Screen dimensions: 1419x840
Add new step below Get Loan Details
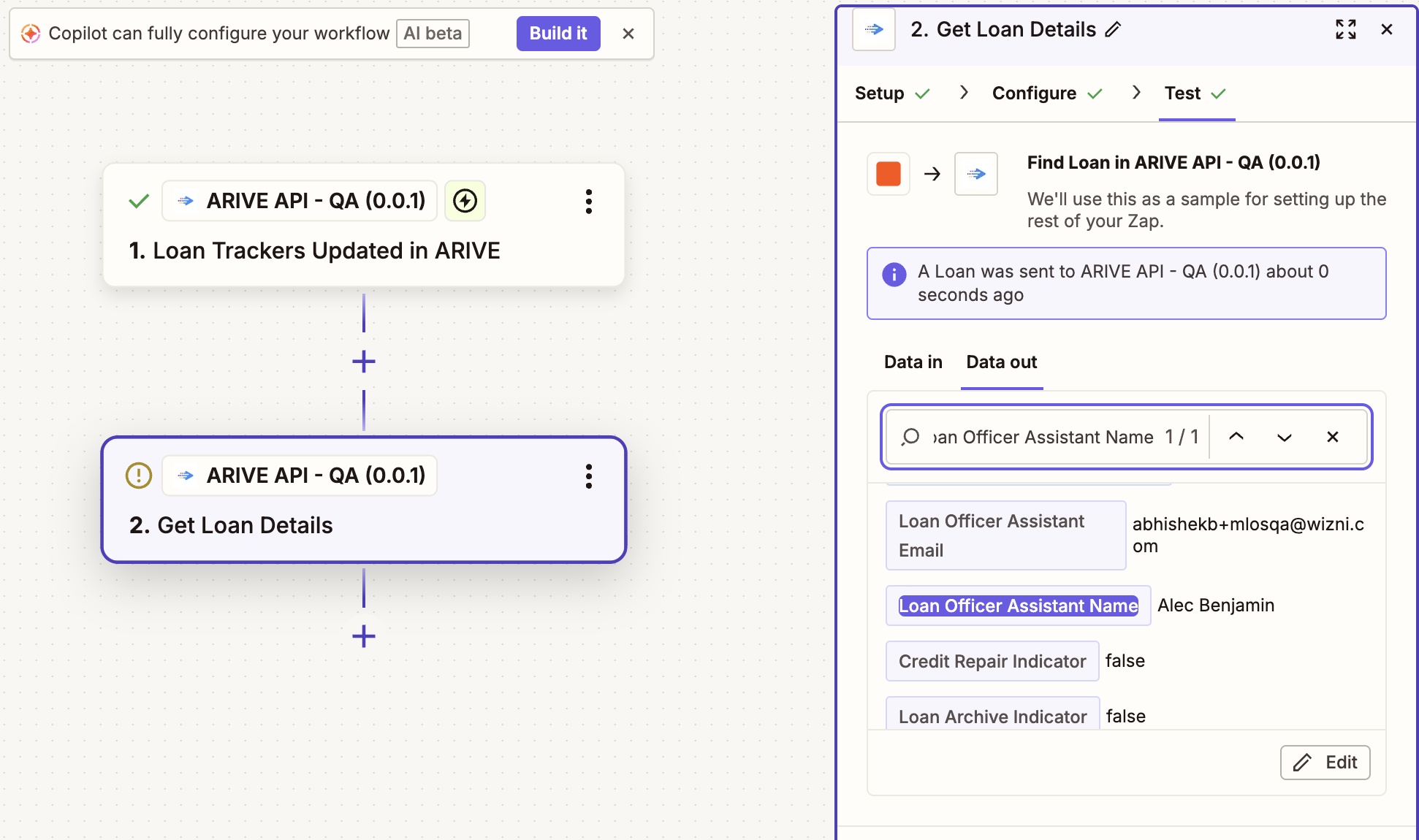click(x=363, y=636)
